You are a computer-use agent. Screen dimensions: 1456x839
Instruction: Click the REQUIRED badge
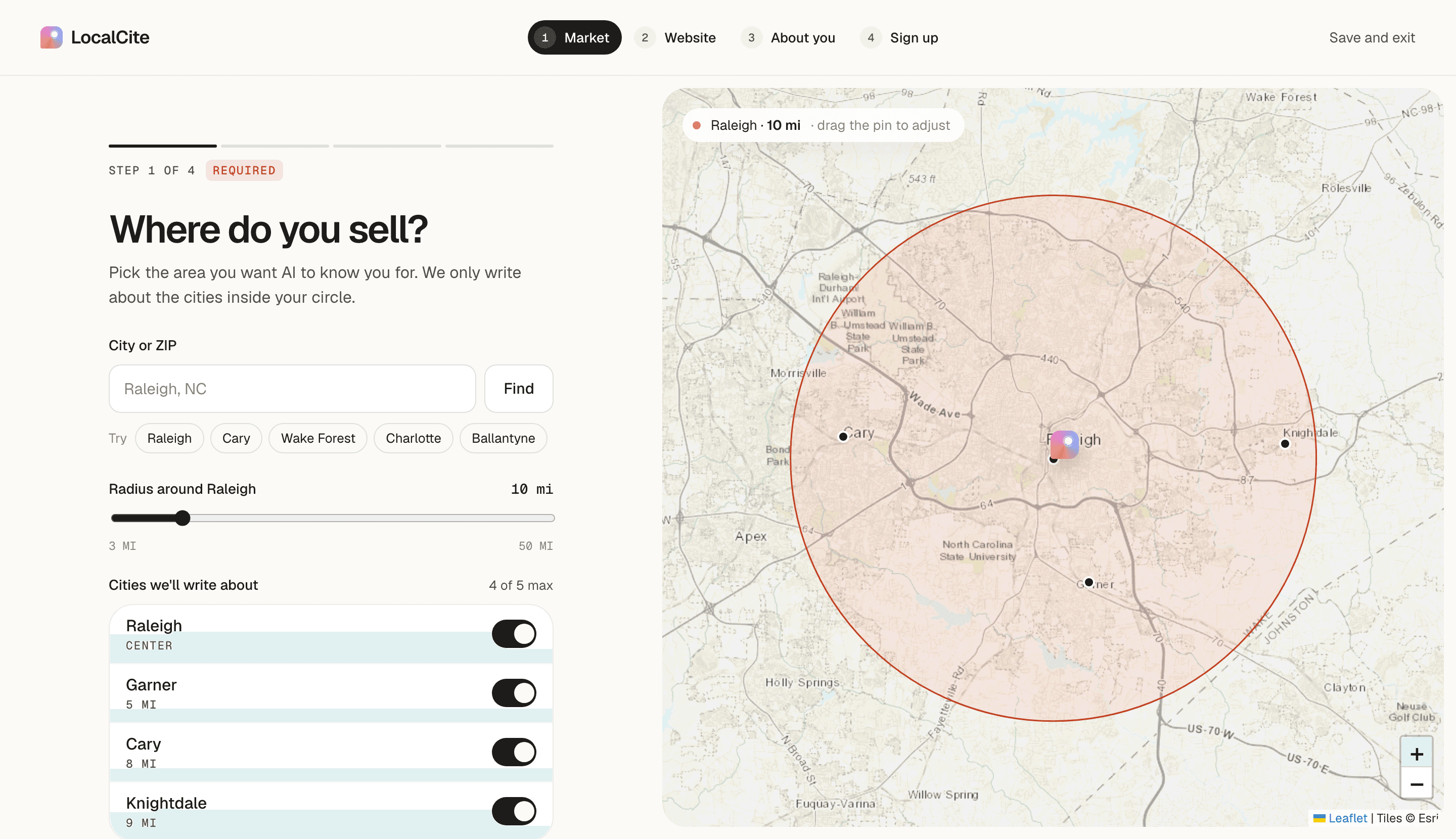coord(244,170)
